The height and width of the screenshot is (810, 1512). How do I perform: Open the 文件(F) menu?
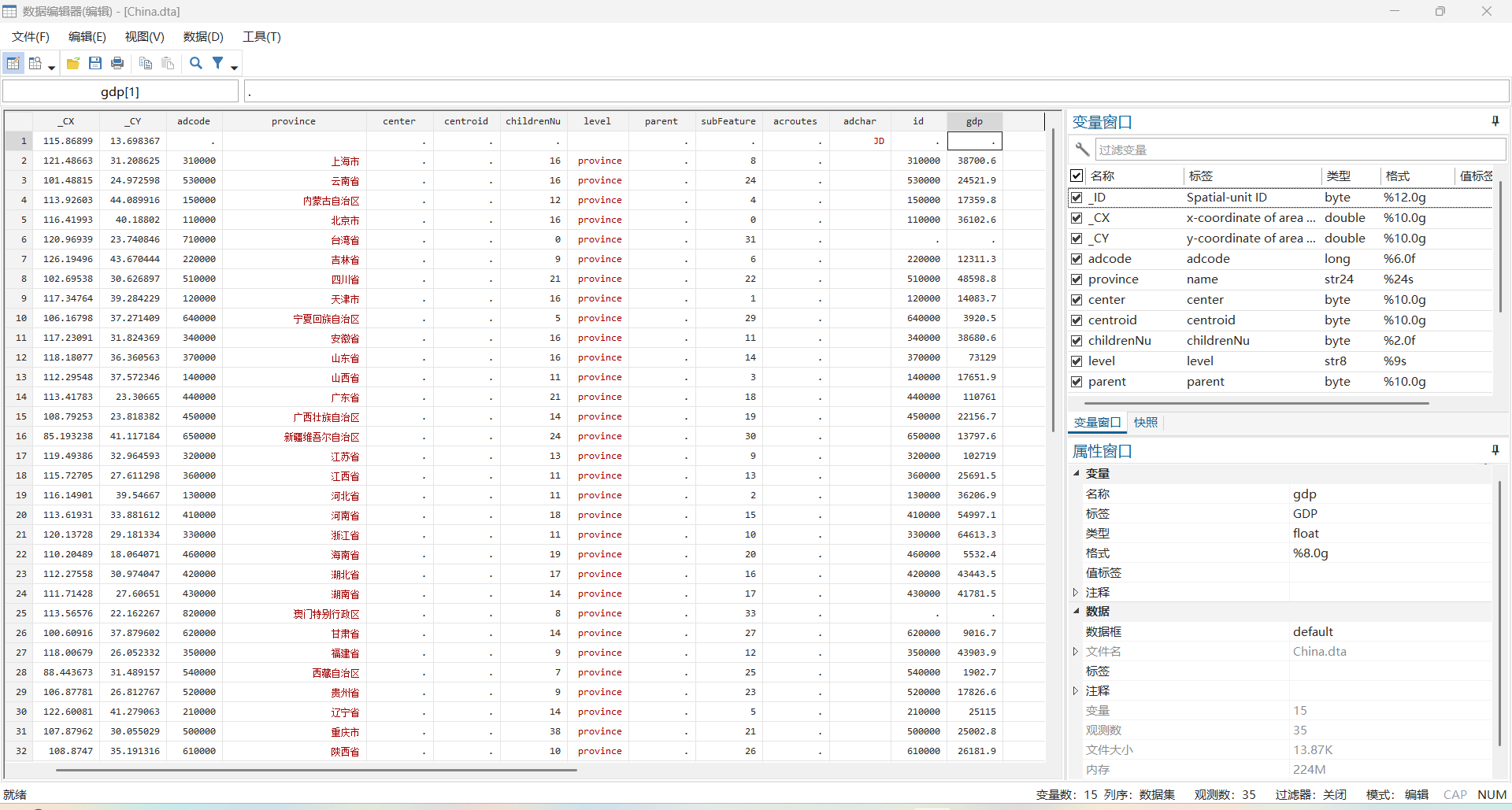pyautogui.click(x=31, y=37)
